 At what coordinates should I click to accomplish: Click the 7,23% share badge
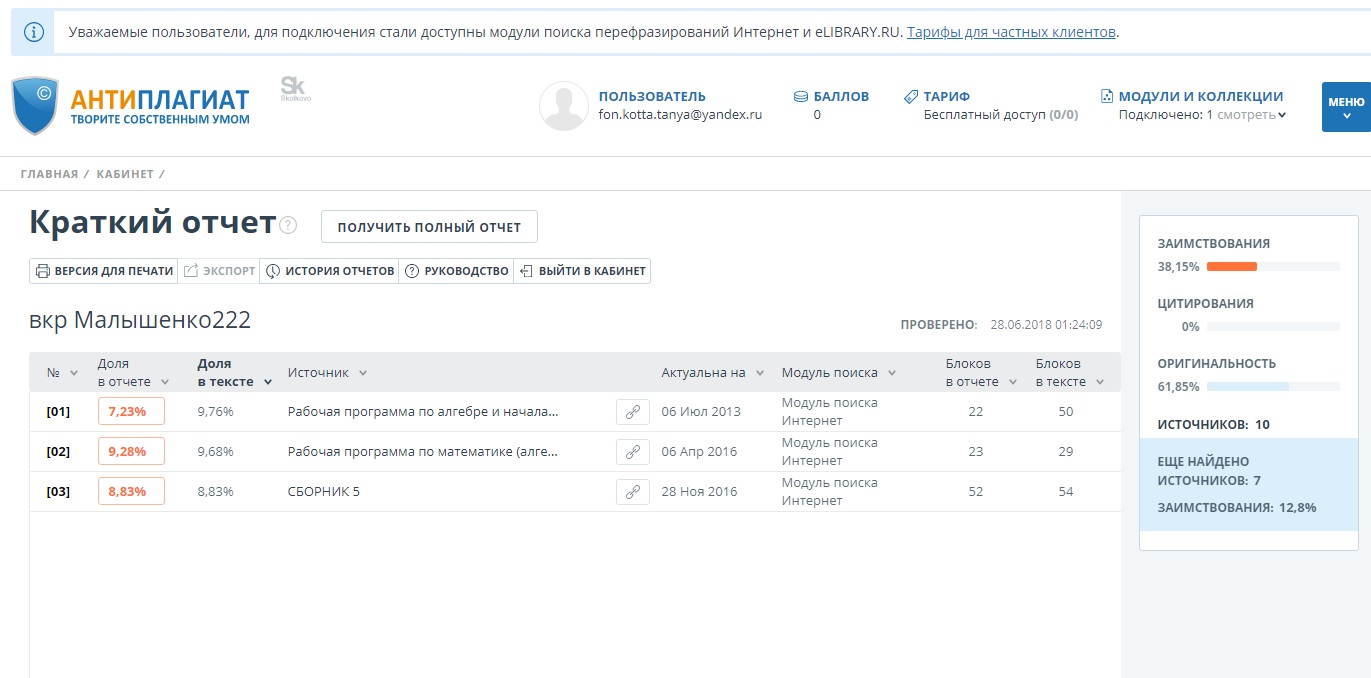tap(131, 412)
